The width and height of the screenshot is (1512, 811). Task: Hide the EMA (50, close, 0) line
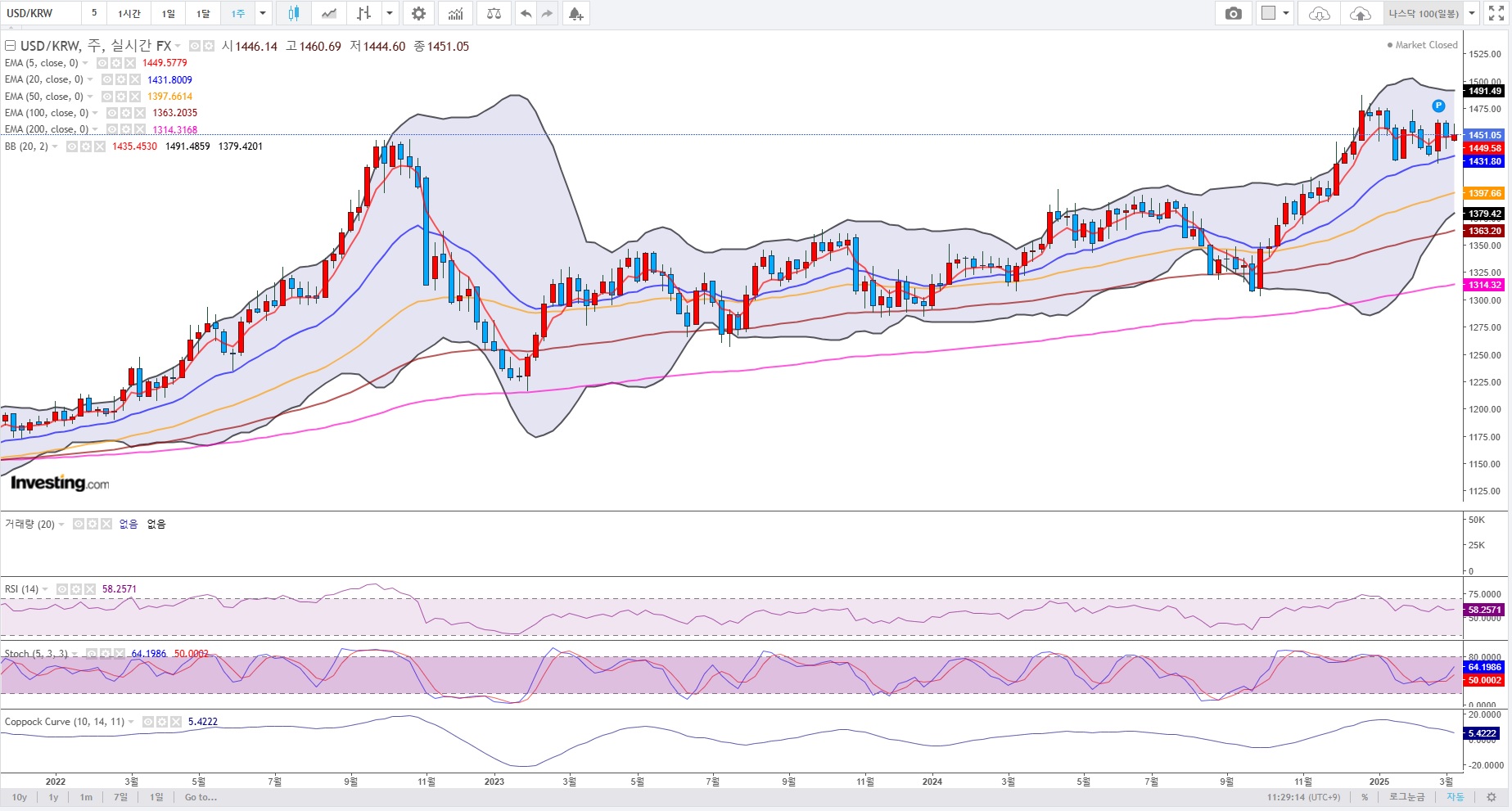pyautogui.click(x=107, y=97)
